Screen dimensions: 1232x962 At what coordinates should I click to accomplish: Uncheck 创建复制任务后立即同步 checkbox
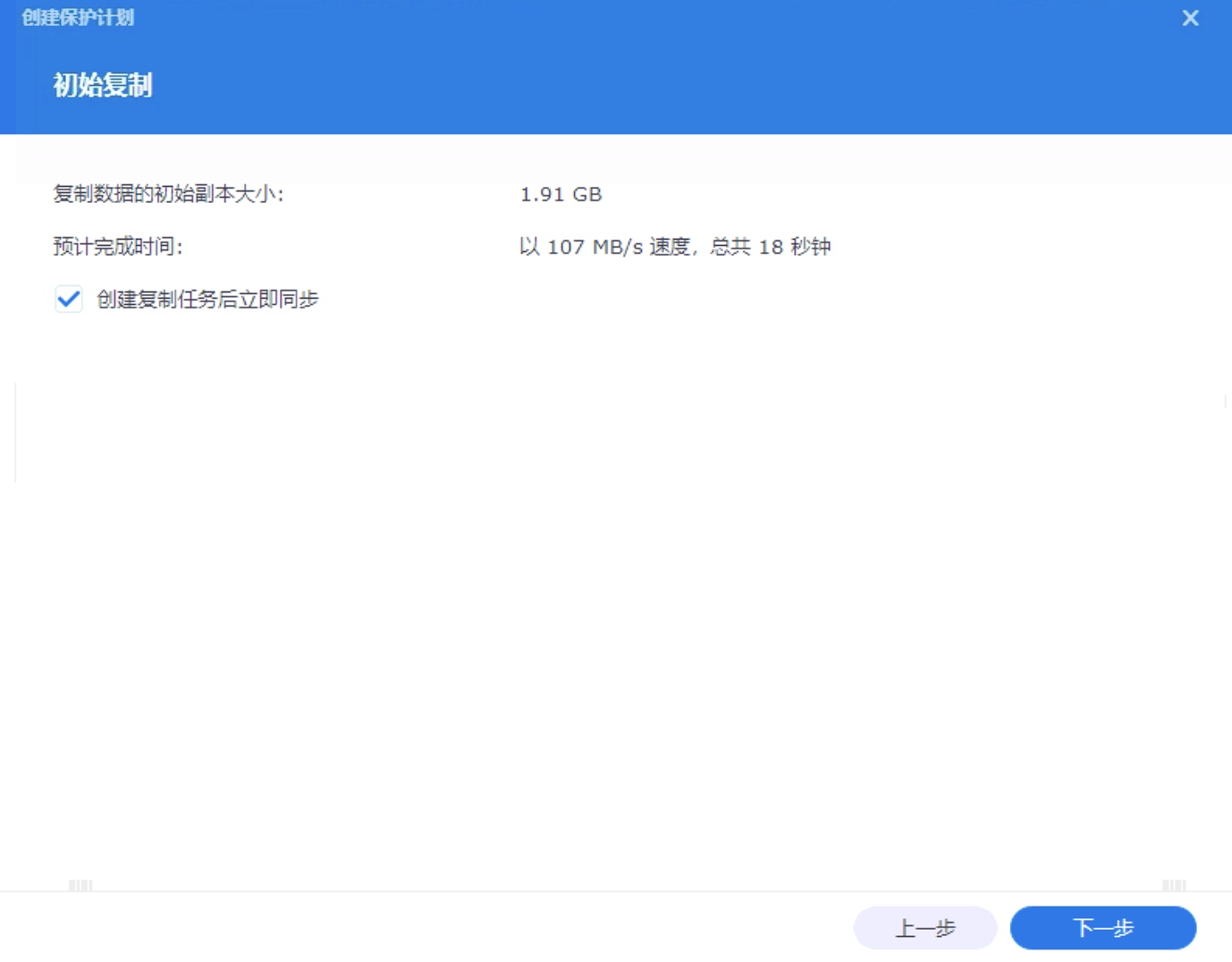(69, 300)
